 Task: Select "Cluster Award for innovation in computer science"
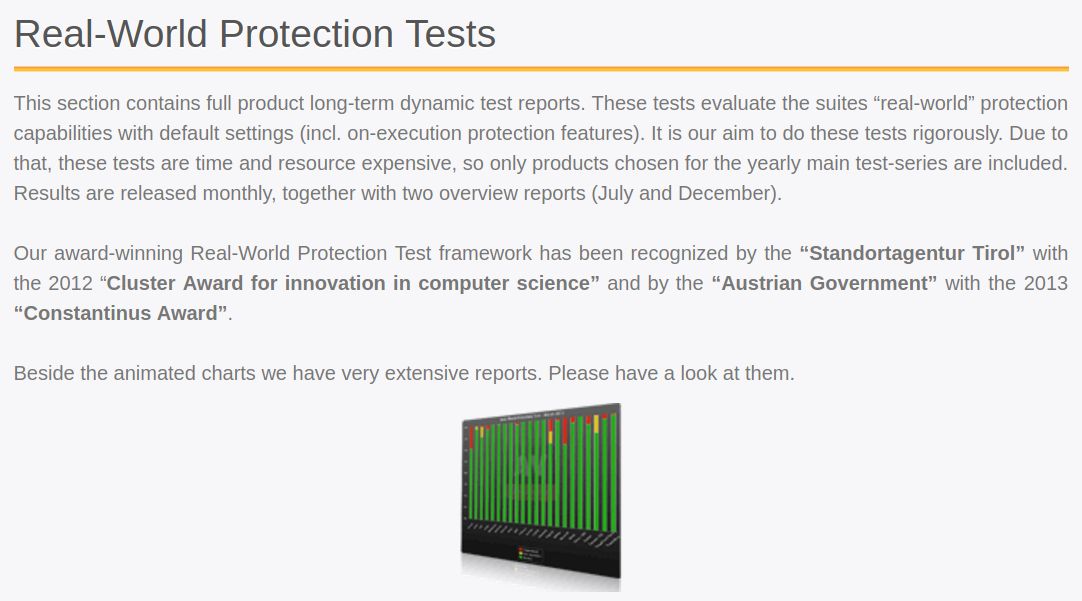(x=353, y=283)
